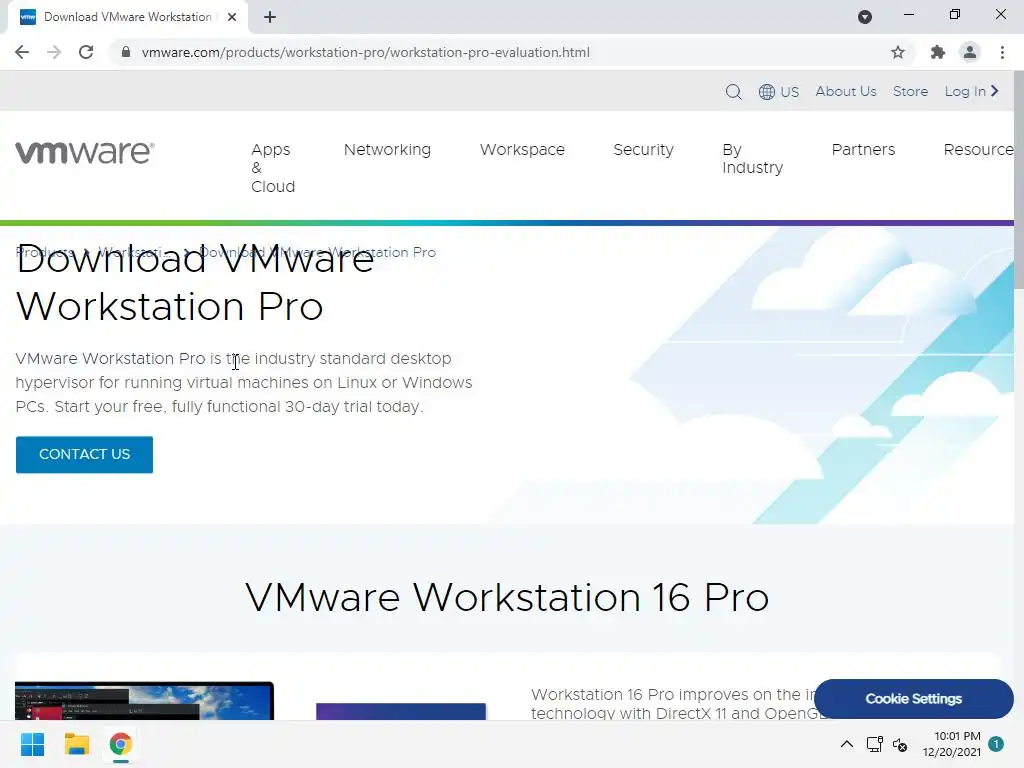Show hidden system tray icons chevron
The width and height of the screenshot is (1024, 768).
(x=846, y=744)
